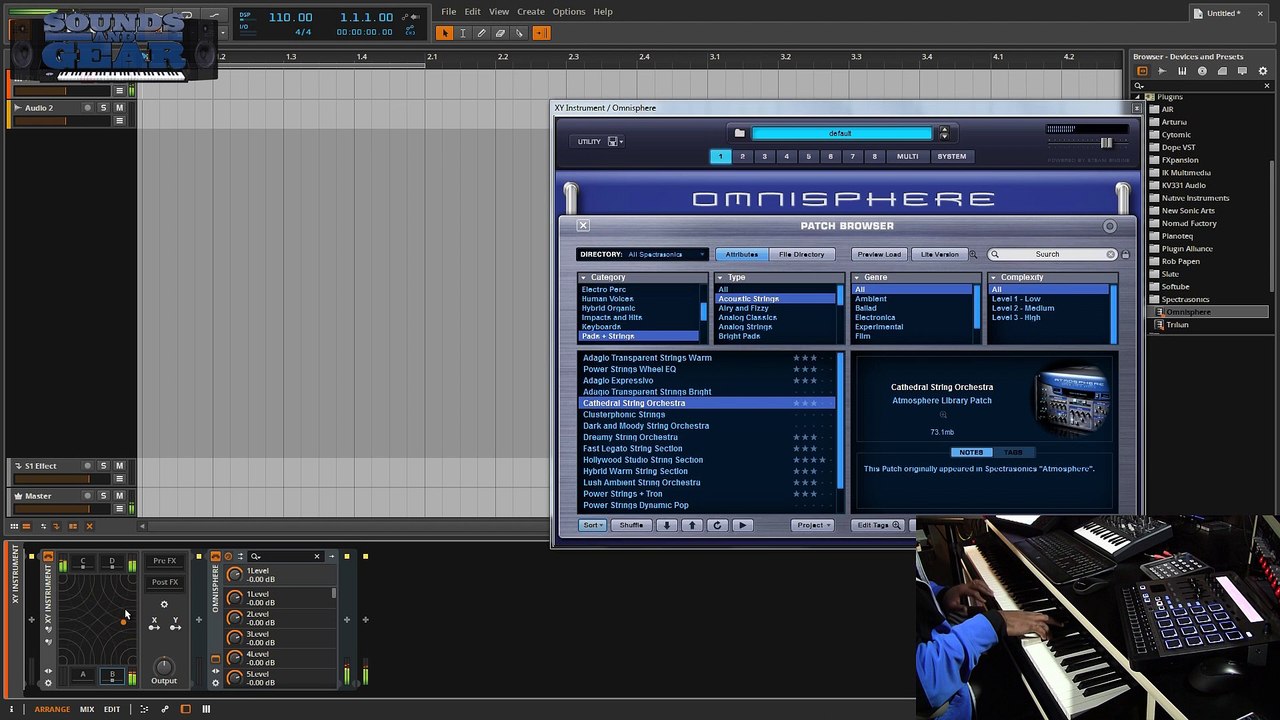Click the patch browser lock icon
1280x720 pixels.
click(x=1125, y=255)
